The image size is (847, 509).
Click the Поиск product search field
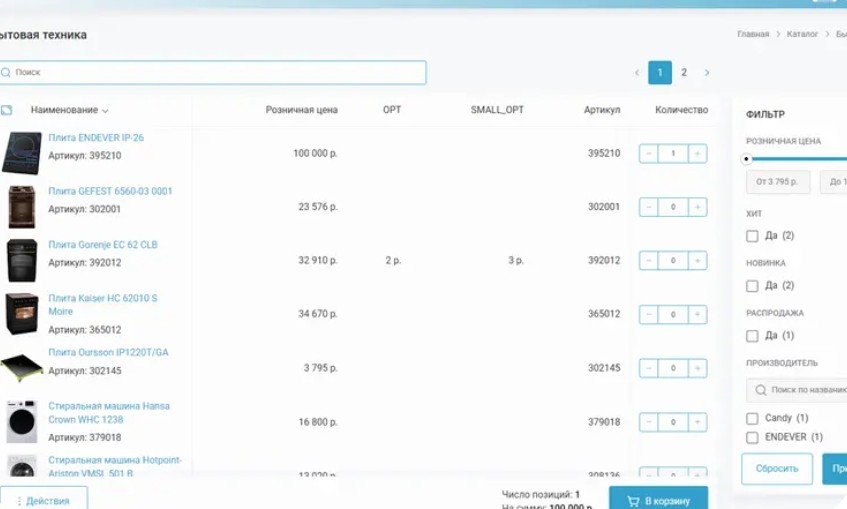tap(213, 72)
